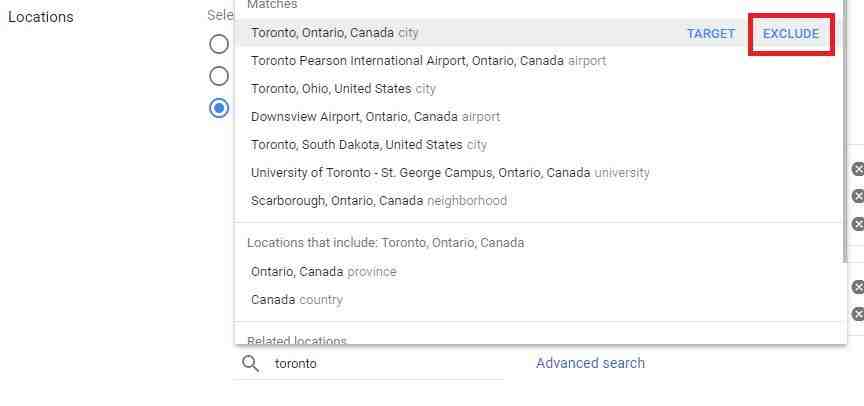The width and height of the screenshot is (864, 406).
Task: Choose Toronto Pearson International Airport suggestion
Action: 428,60
